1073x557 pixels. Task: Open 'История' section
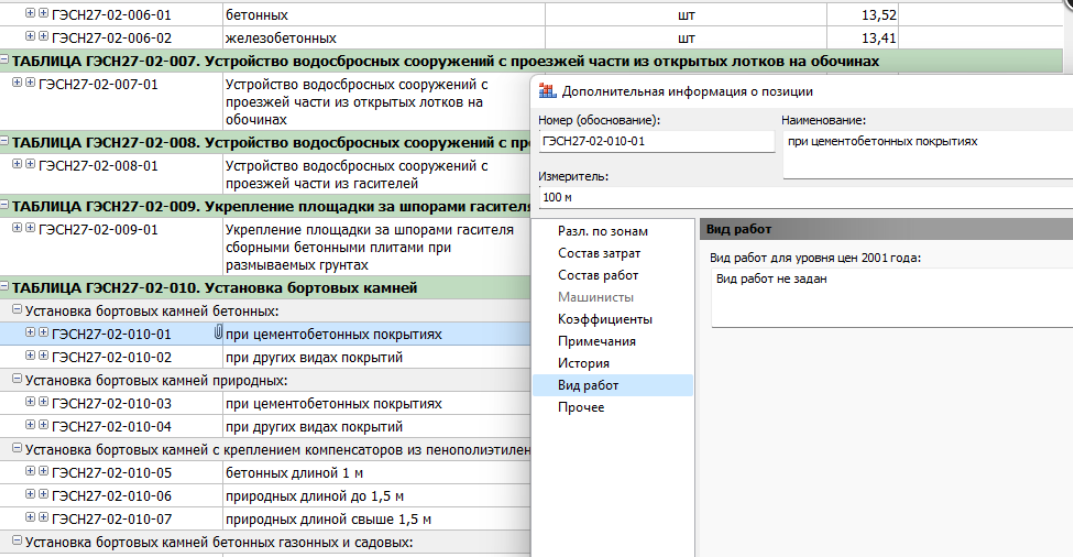click(x=583, y=363)
